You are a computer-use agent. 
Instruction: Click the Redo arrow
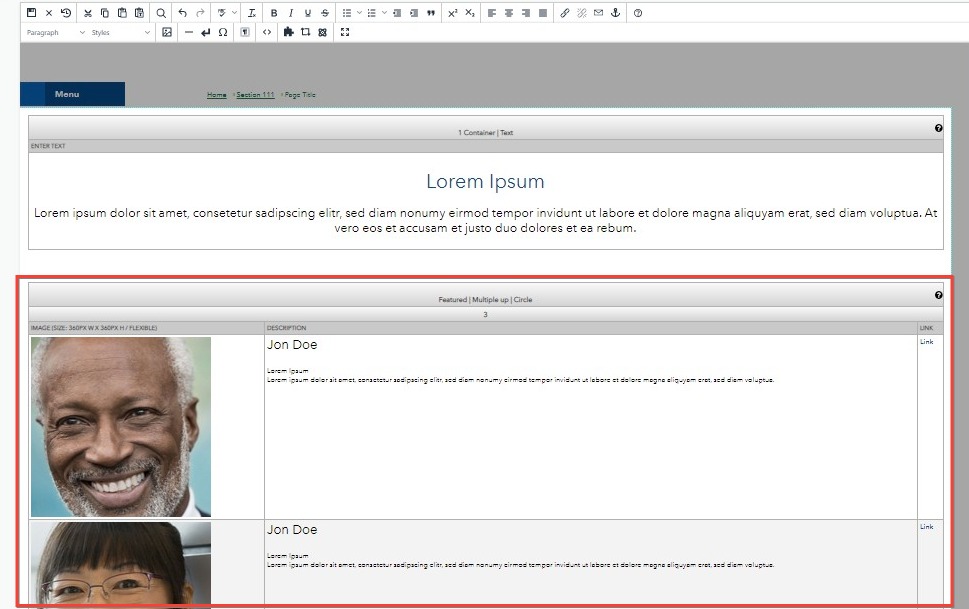200,12
